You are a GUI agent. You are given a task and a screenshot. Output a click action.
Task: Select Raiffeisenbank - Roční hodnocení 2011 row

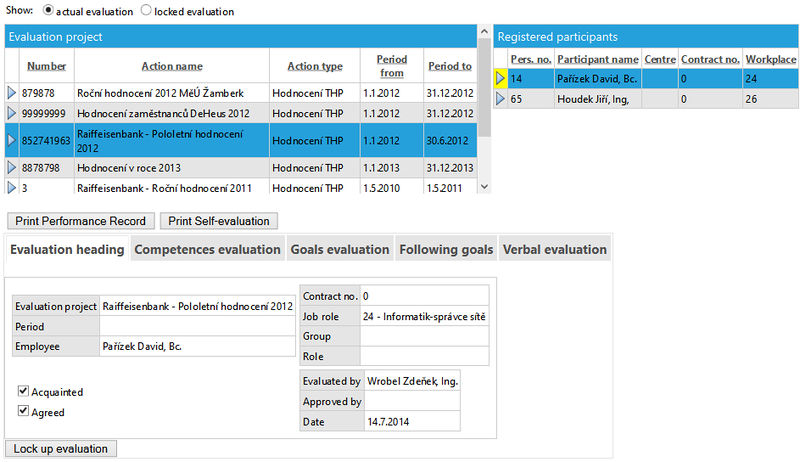(x=241, y=187)
